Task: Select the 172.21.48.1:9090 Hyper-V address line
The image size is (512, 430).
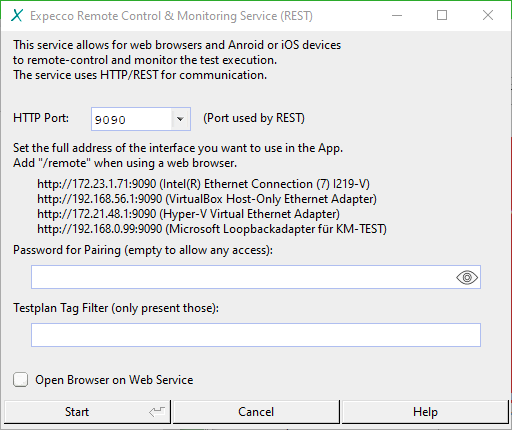Action: tap(188, 214)
